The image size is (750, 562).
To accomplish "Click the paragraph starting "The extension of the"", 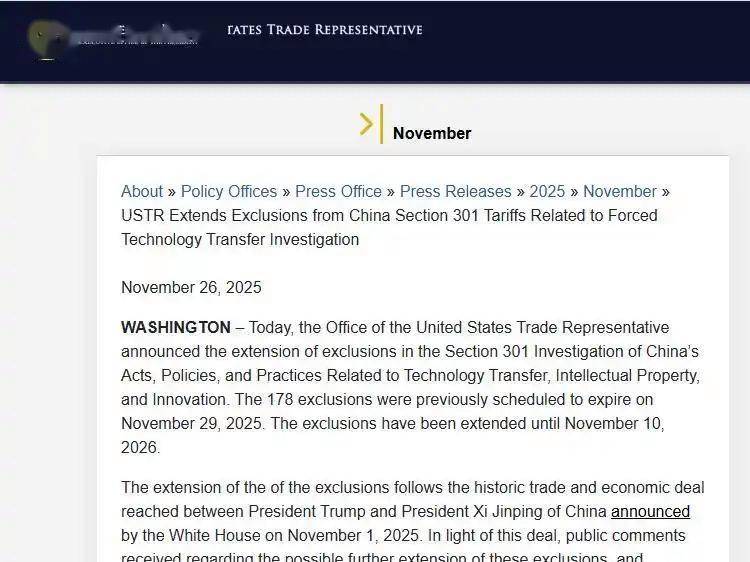I will tap(412, 487).
